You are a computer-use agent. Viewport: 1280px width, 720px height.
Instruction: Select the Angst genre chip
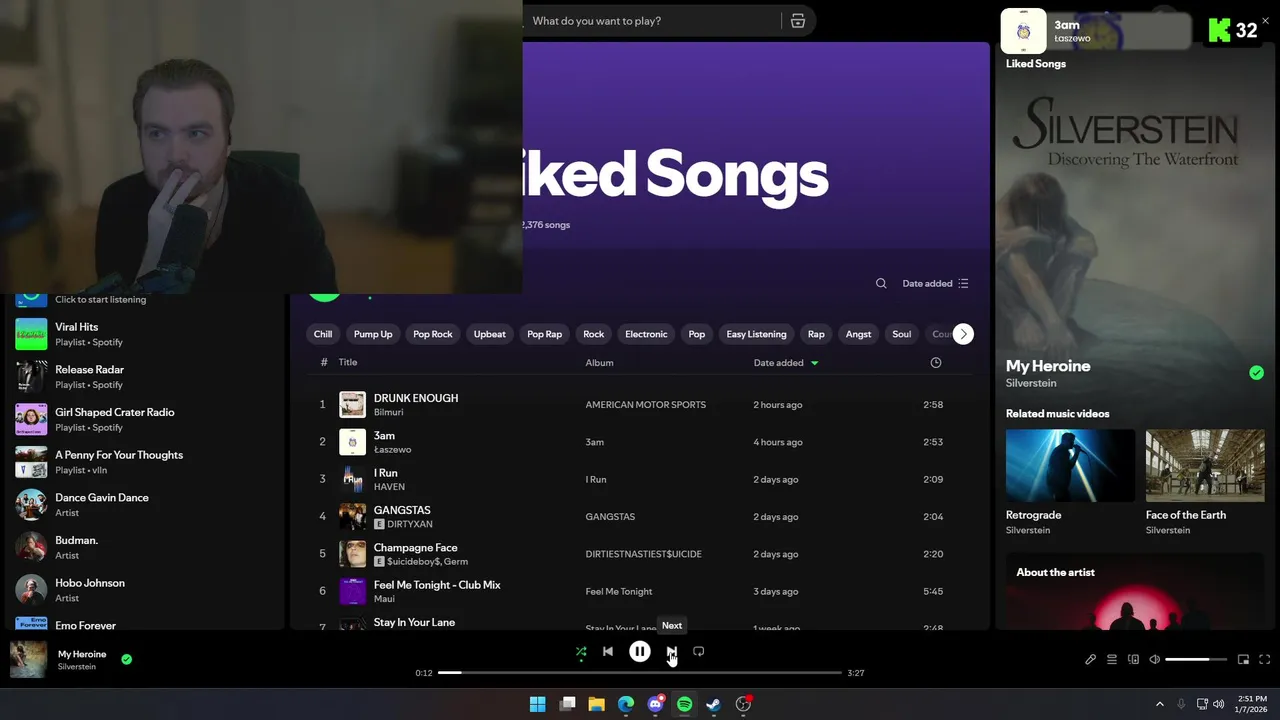859,334
